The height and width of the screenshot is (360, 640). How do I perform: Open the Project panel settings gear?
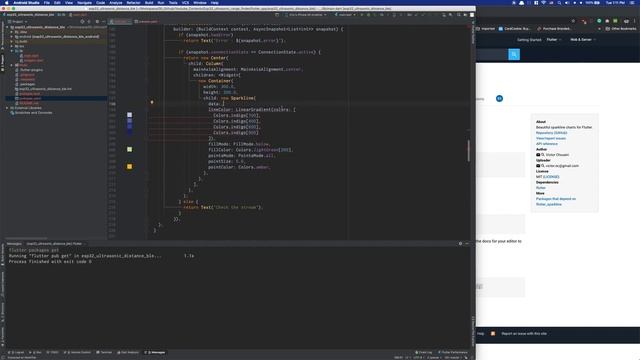pos(97,22)
